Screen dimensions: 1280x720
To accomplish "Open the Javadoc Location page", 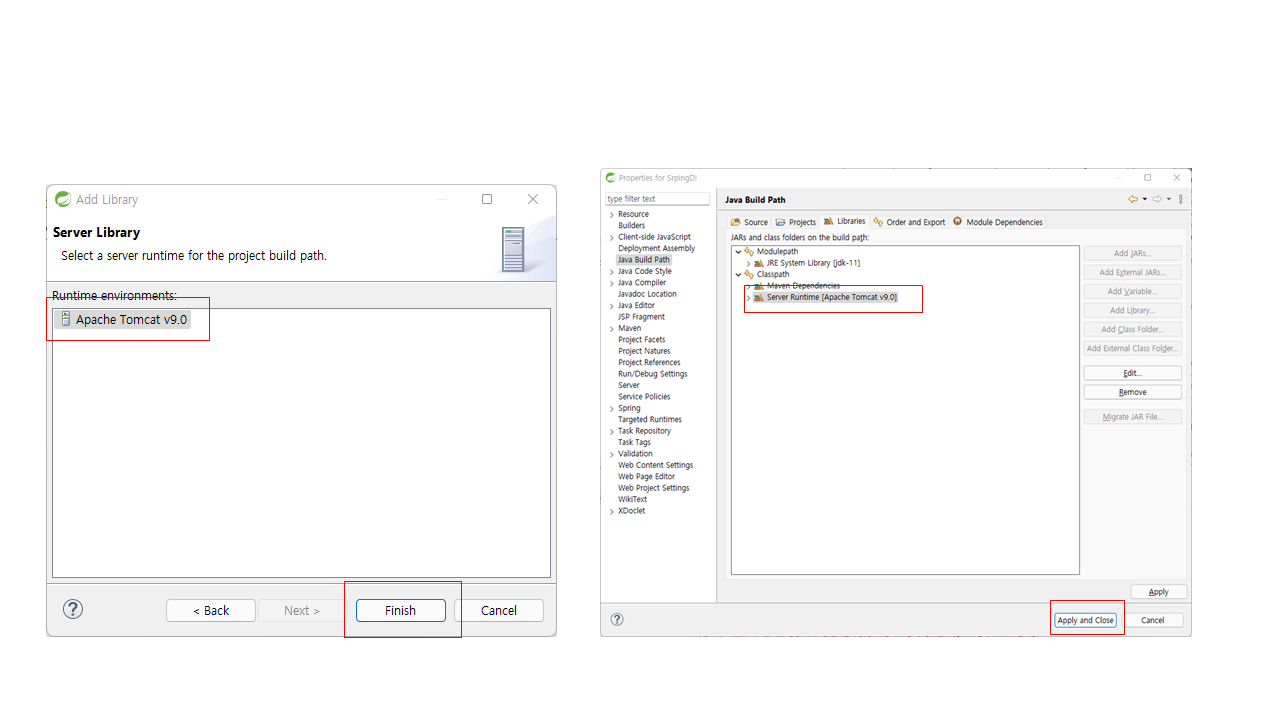I will pos(647,294).
